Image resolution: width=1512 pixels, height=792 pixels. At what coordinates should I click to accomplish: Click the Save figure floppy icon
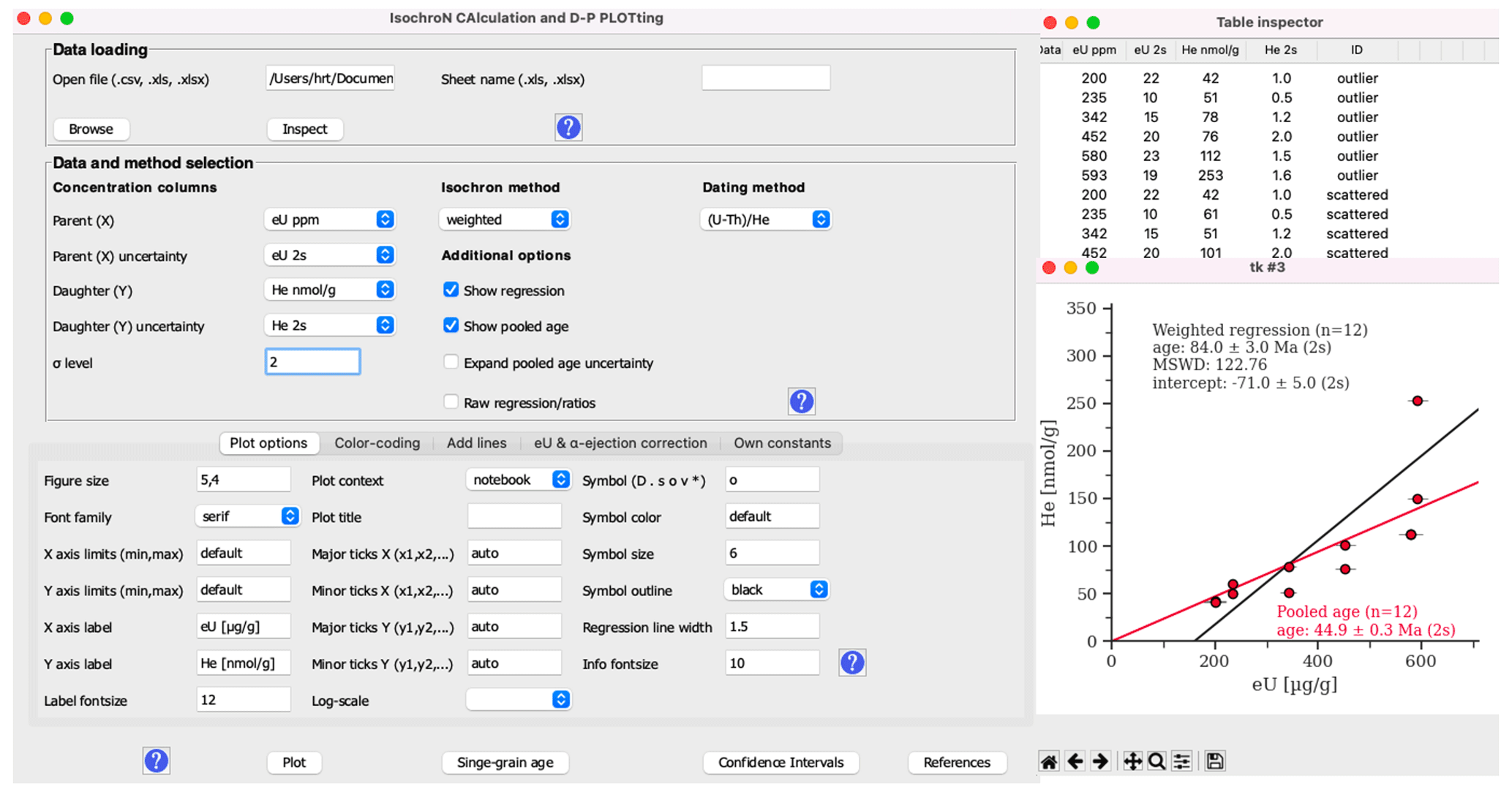tap(1214, 761)
